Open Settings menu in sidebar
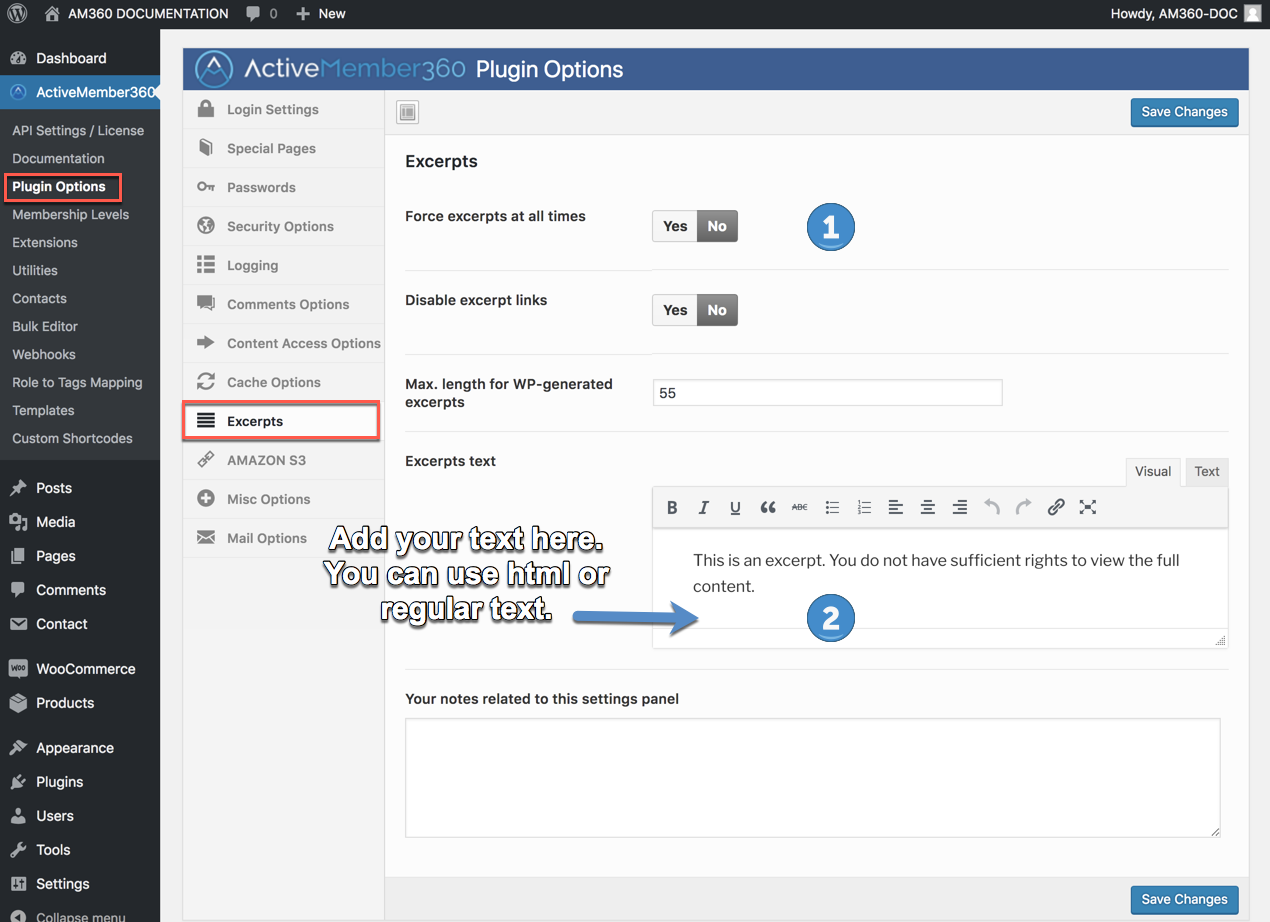Viewport: 1270px width, 922px height. 63,884
